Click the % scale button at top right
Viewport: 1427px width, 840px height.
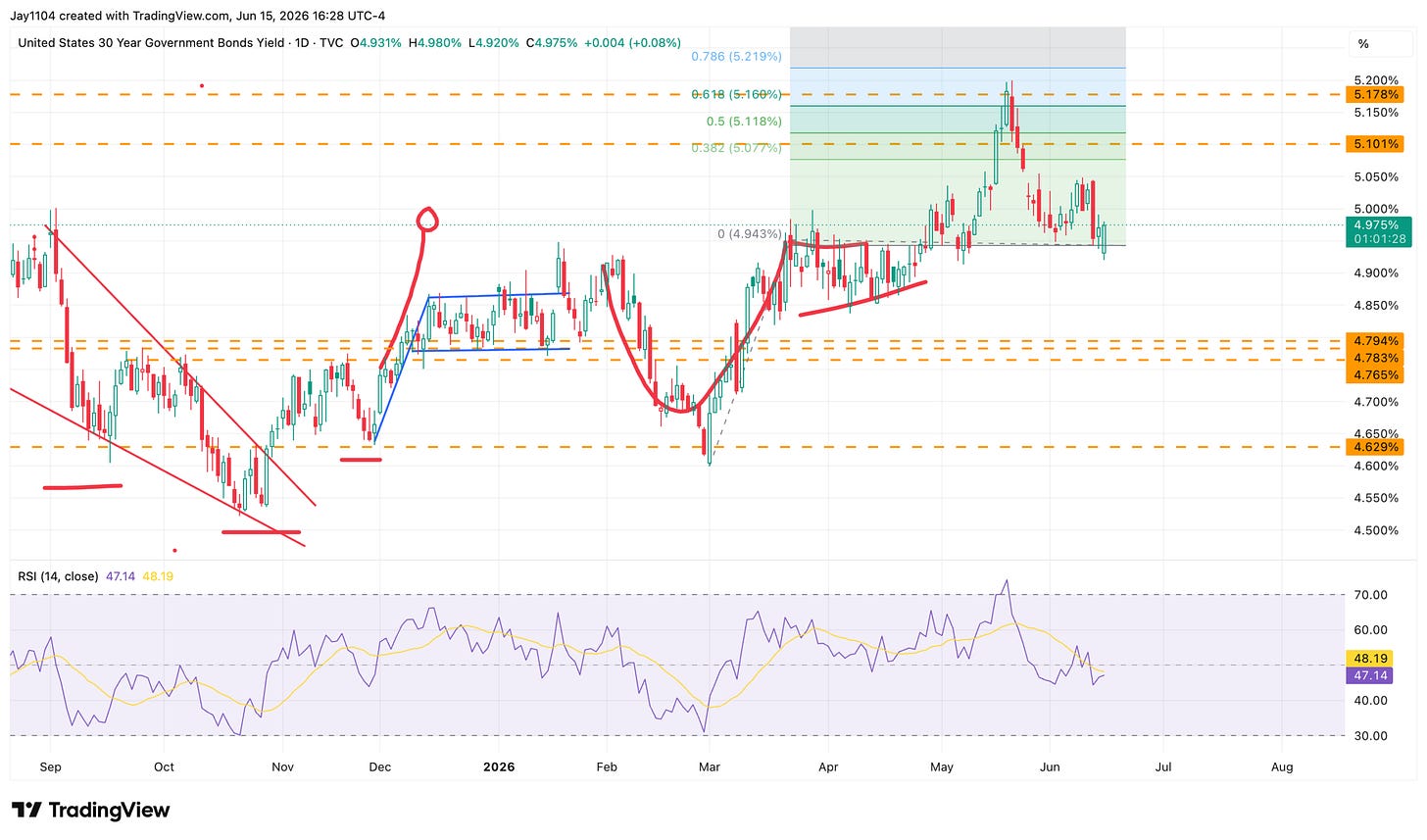(1363, 44)
